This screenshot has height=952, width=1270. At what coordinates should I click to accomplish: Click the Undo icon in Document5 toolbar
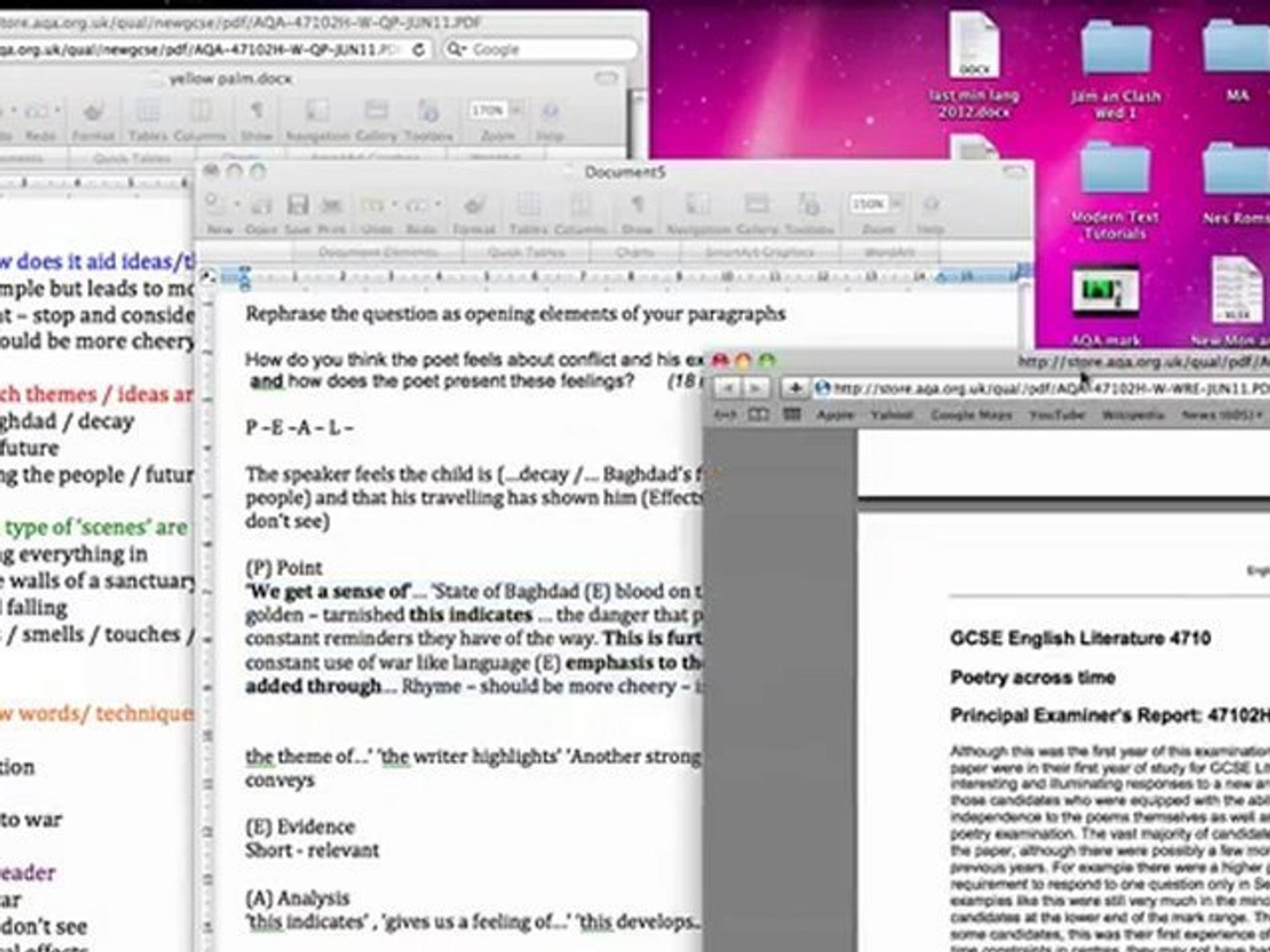click(x=373, y=206)
